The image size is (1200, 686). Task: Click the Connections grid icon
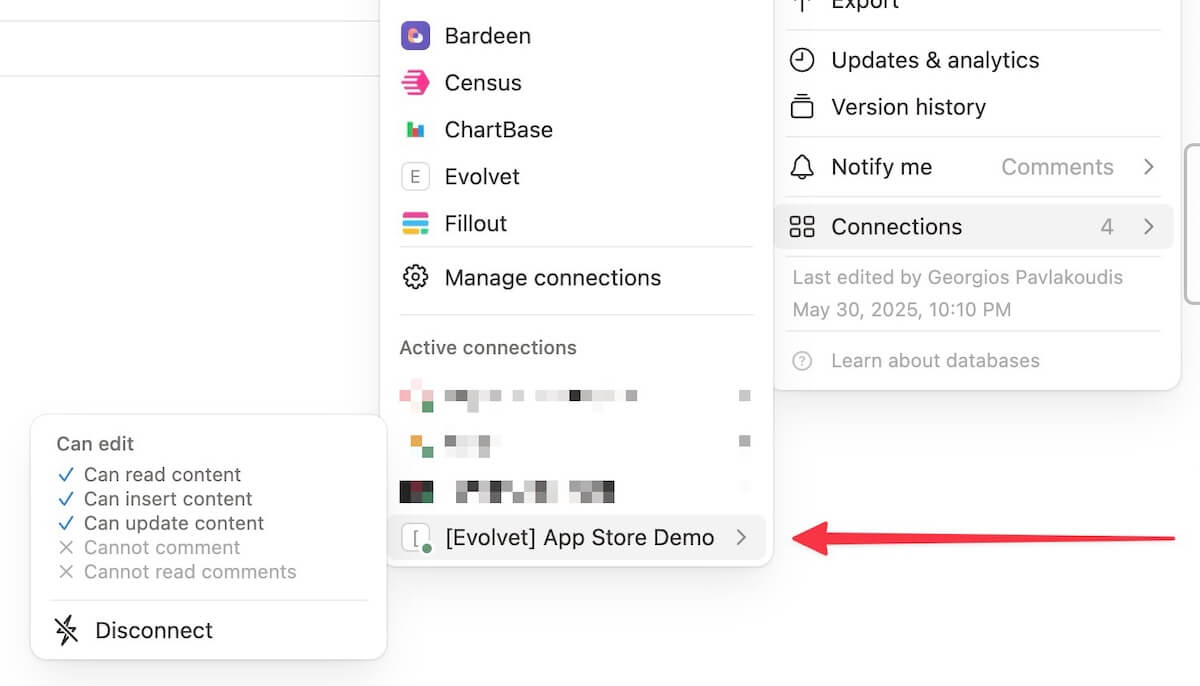coord(802,227)
